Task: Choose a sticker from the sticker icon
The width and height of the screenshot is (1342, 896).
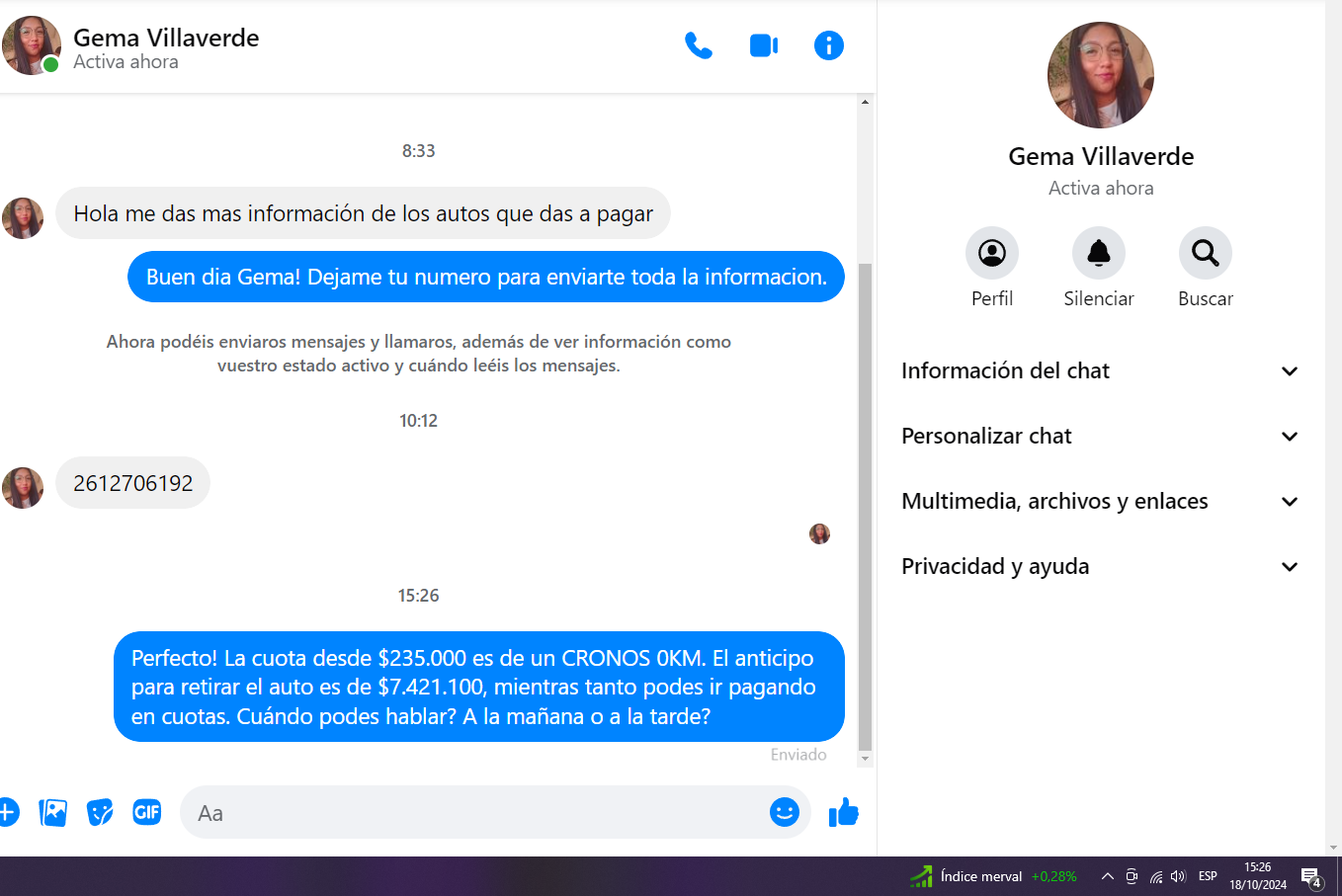Action: [100, 813]
